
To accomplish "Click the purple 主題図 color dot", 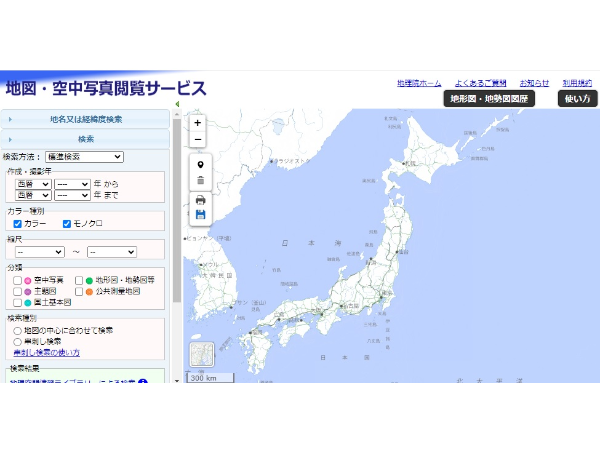I will point(28,292).
